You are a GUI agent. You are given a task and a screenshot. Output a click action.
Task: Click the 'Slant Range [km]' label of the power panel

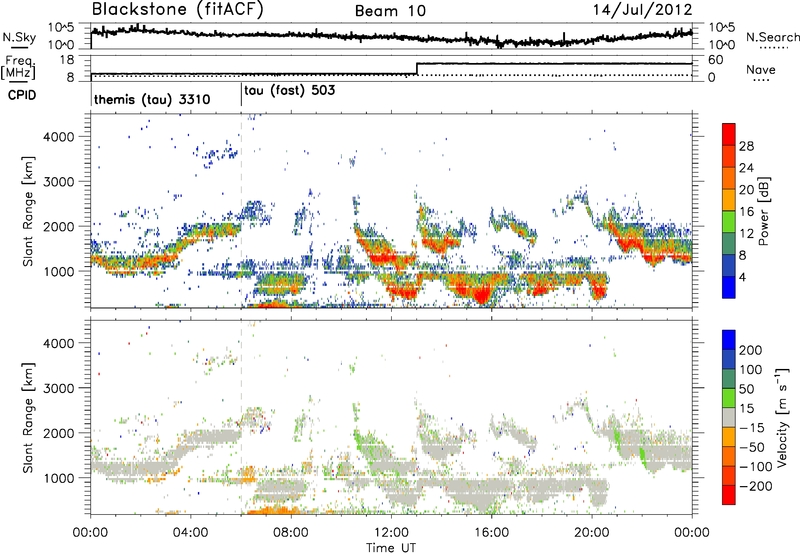point(28,211)
